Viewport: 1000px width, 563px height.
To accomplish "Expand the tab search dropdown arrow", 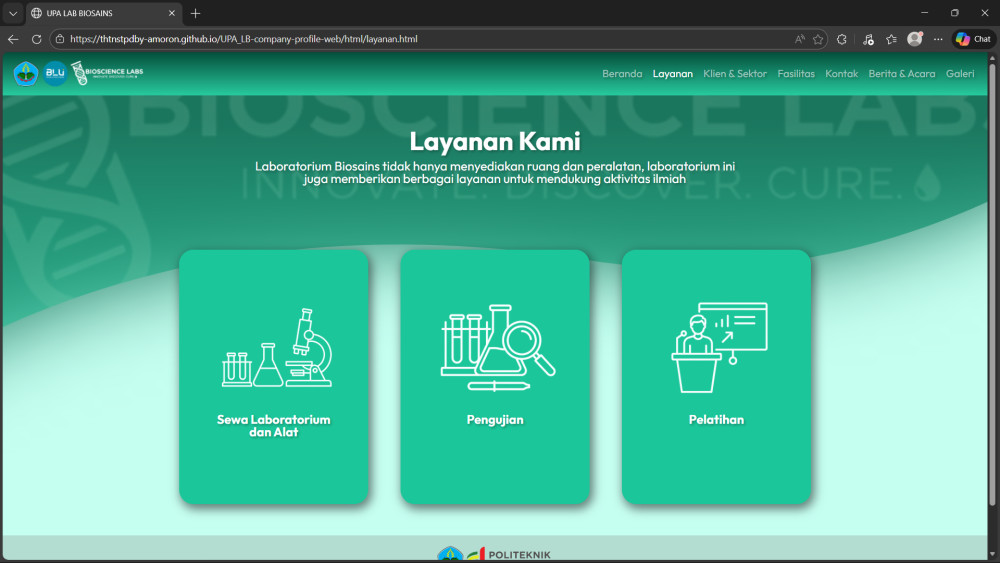I will click(13, 13).
